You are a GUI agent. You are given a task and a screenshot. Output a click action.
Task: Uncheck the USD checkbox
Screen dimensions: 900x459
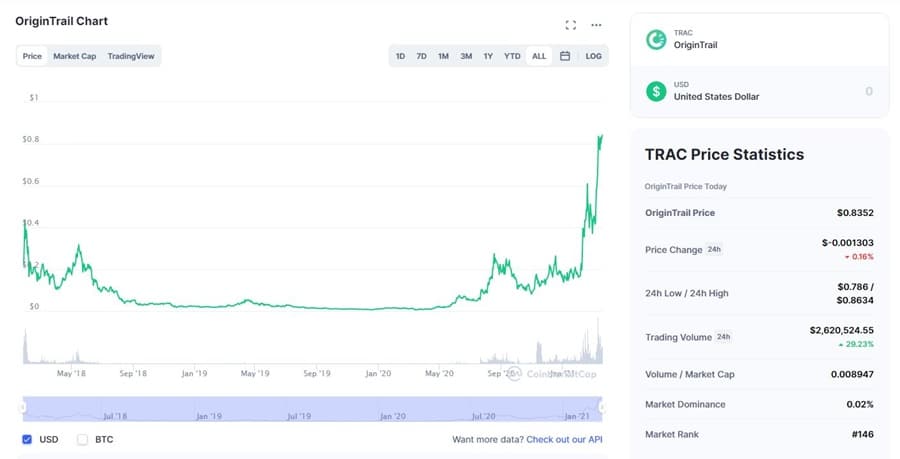(26, 439)
